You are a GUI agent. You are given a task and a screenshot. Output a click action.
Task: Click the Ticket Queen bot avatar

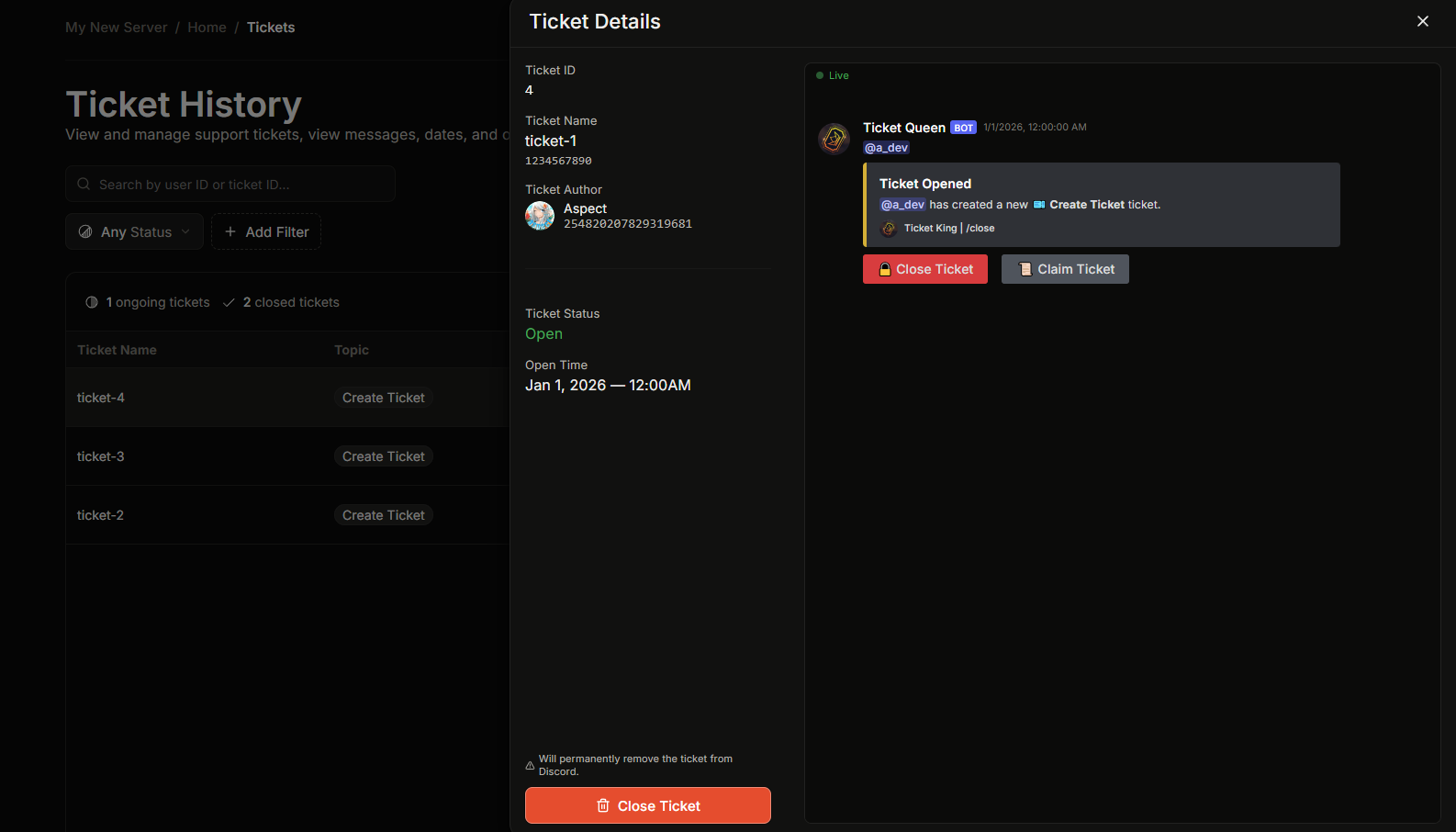tap(834, 139)
